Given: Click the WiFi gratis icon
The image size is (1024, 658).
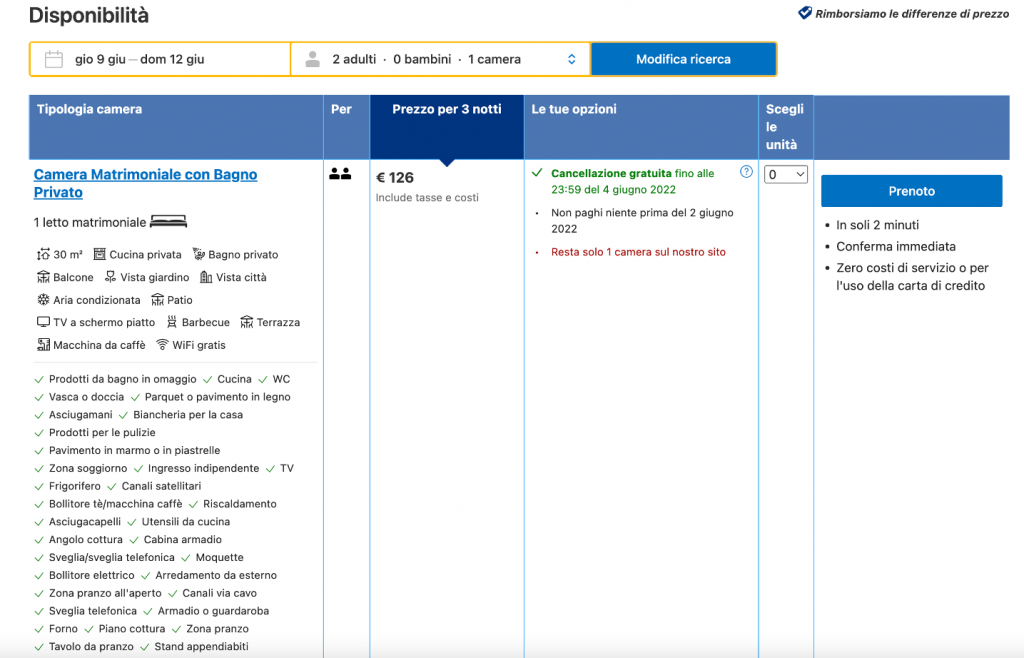Looking at the screenshot, I should tap(162, 345).
